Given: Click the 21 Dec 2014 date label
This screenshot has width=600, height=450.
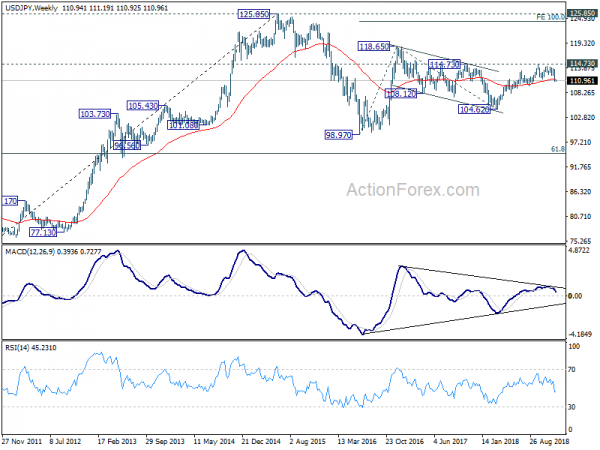Looking at the screenshot, I should point(261,441).
